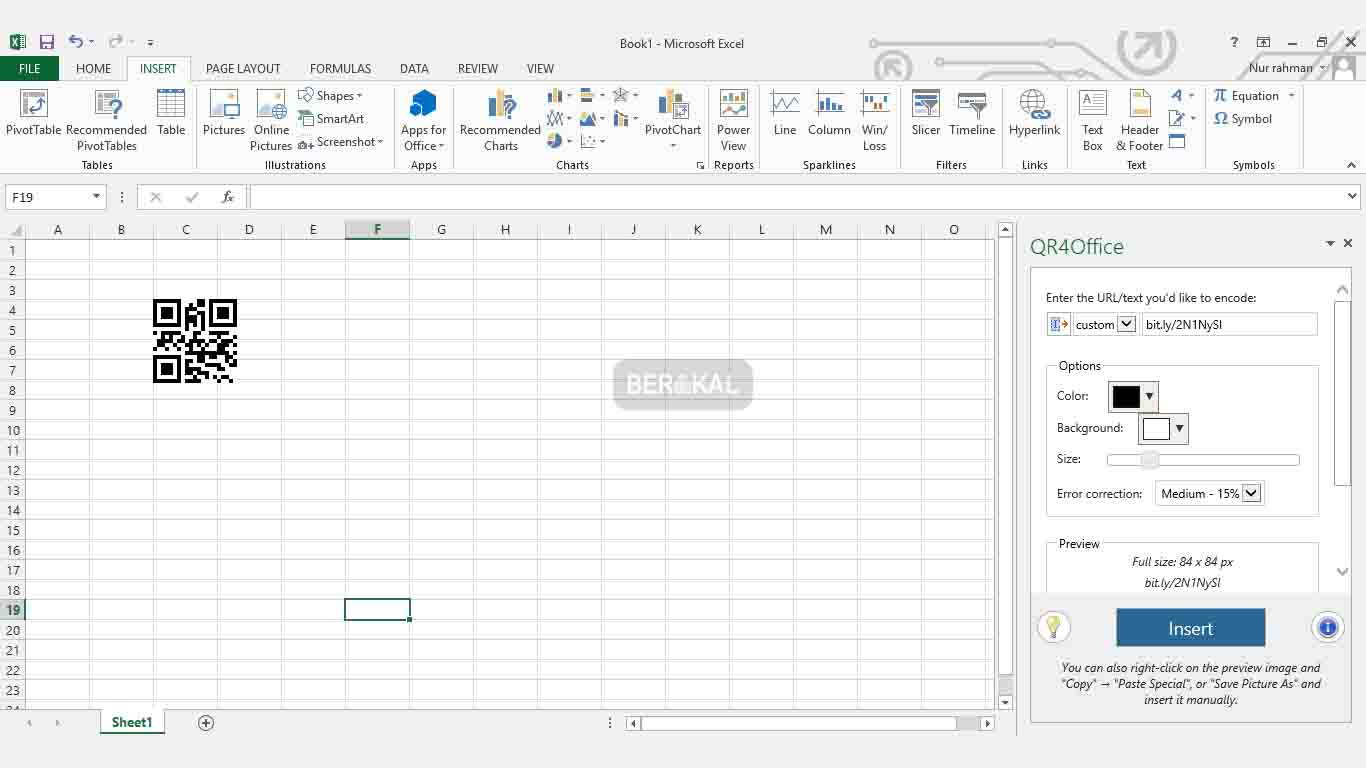Click the QR code Size slider

1203,460
